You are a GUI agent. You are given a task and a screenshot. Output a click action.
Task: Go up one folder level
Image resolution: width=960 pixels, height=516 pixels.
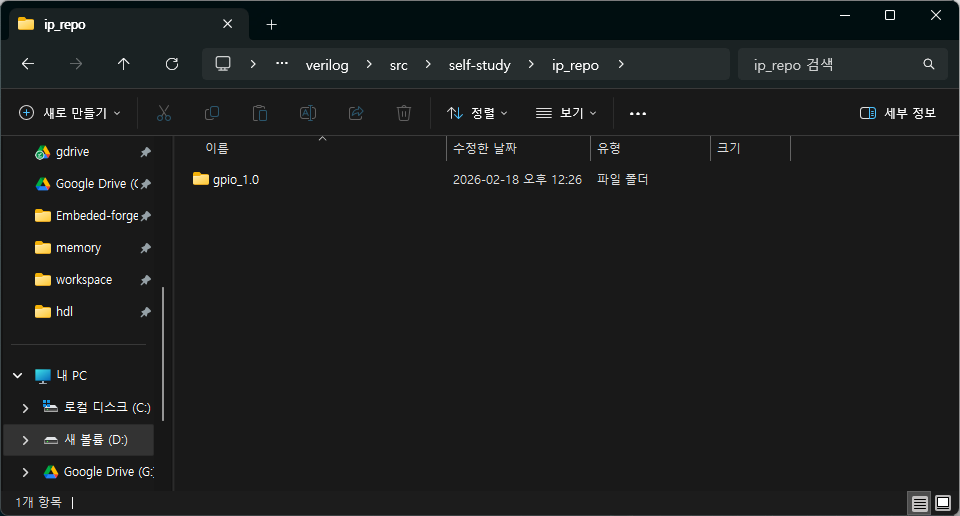click(124, 64)
